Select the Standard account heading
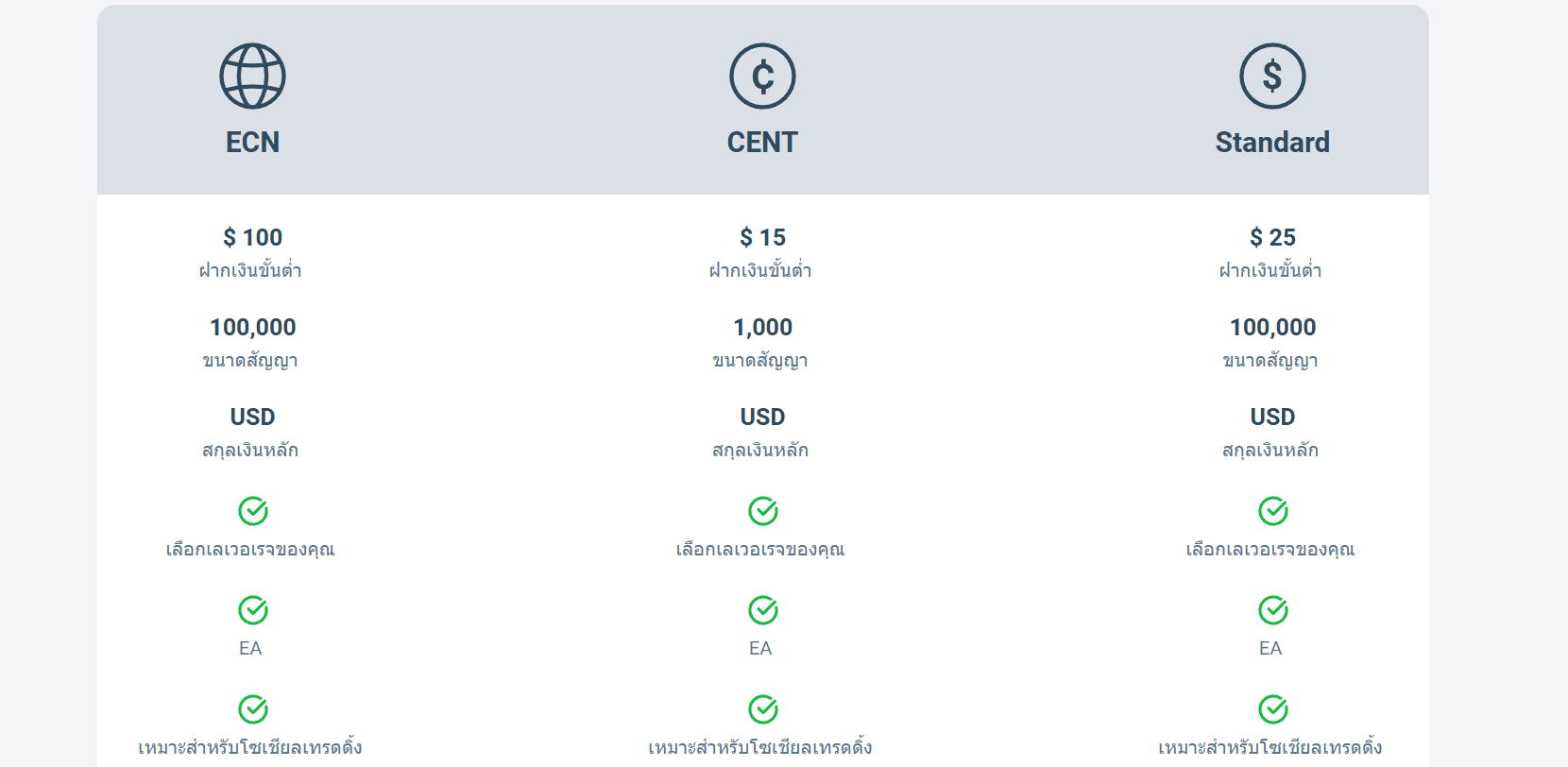 coord(1272,143)
